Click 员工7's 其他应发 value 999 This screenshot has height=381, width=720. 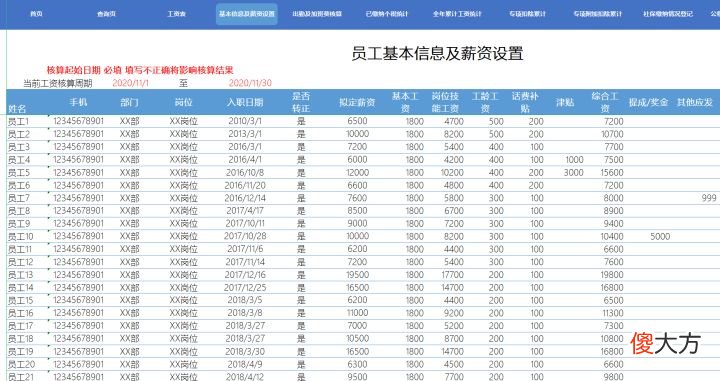[x=709, y=198]
